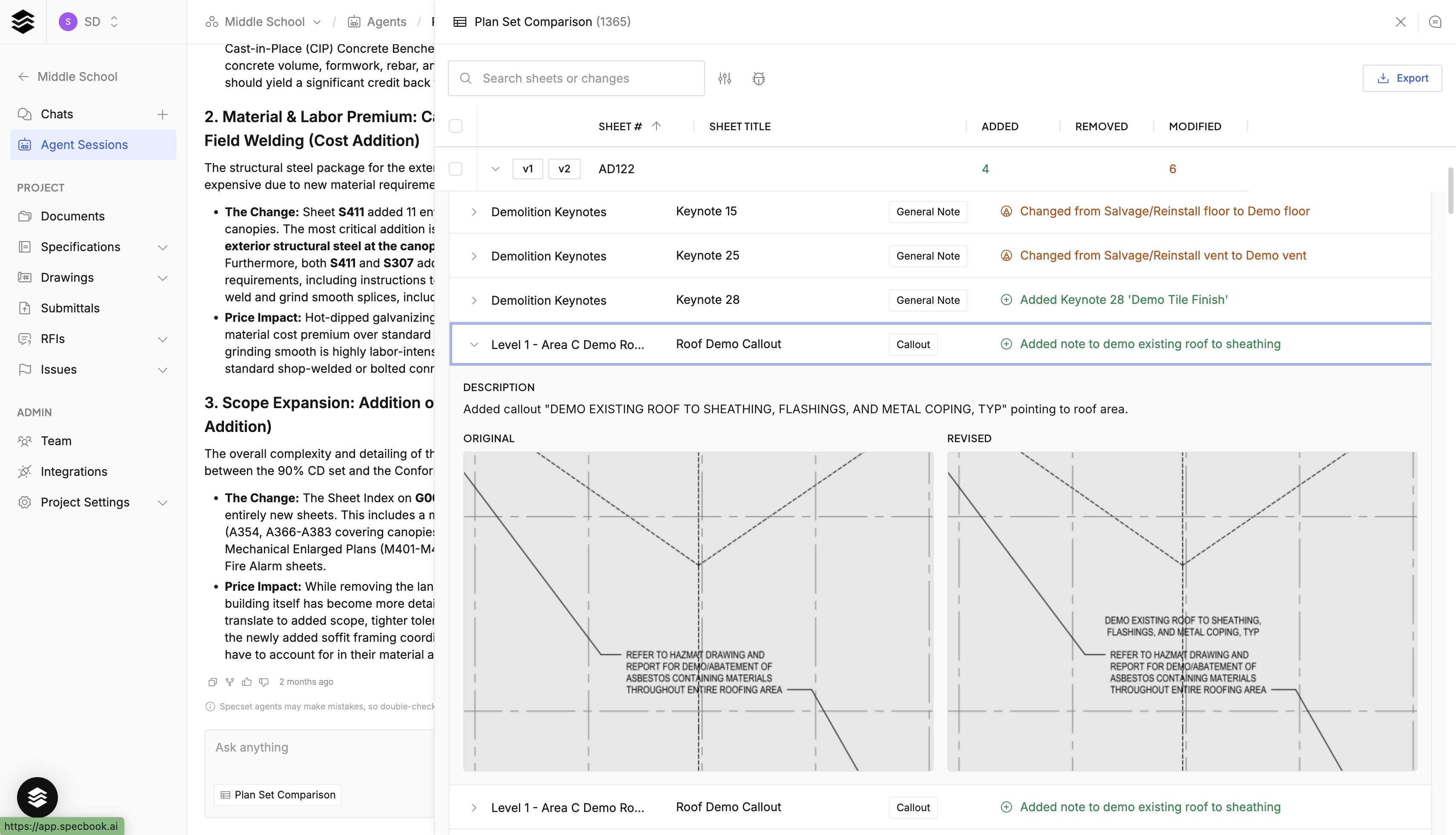The width and height of the screenshot is (1456, 835).
Task: Copy the agent response
Action: (x=212, y=682)
